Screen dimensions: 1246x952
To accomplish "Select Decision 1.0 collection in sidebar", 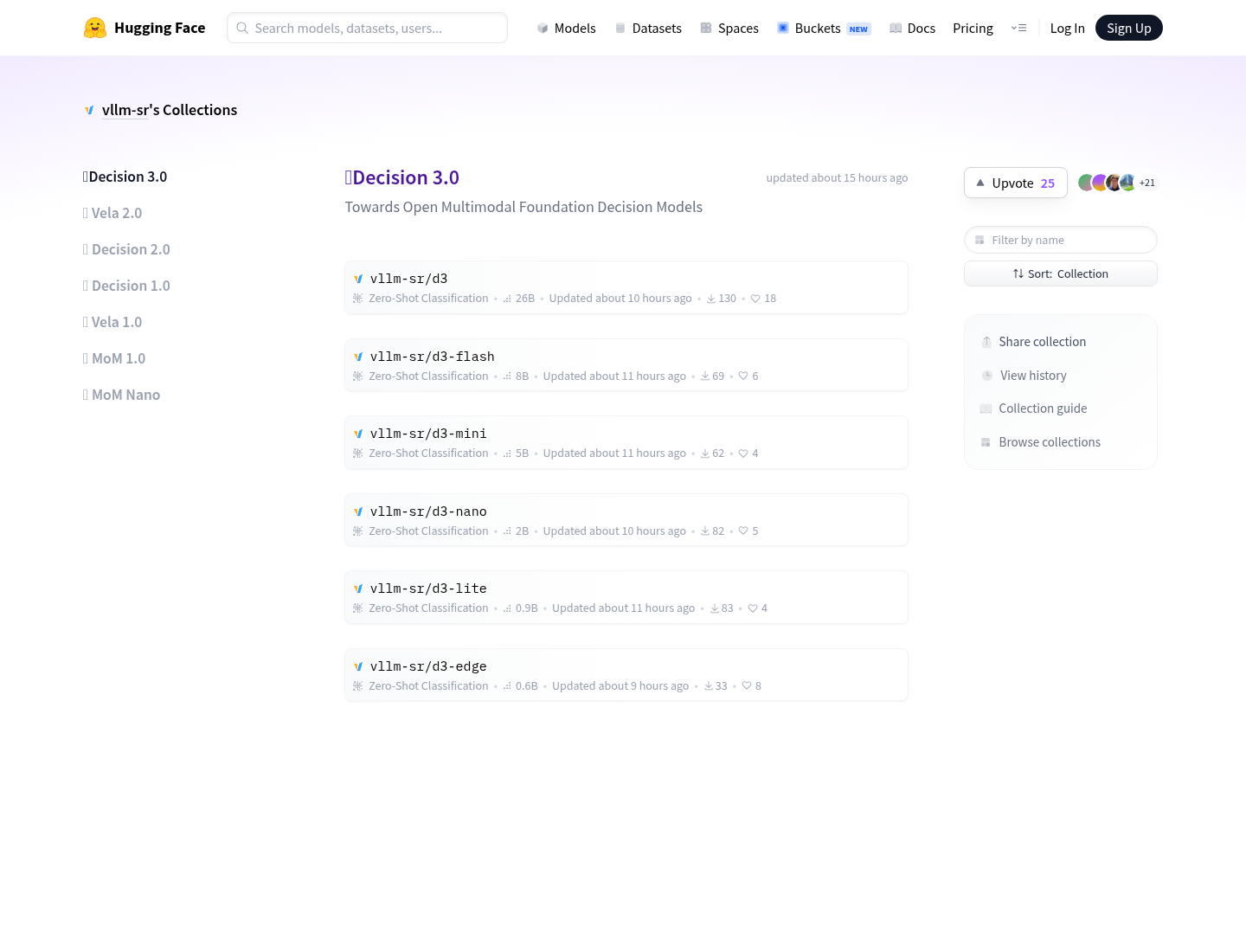I will pos(126,286).
